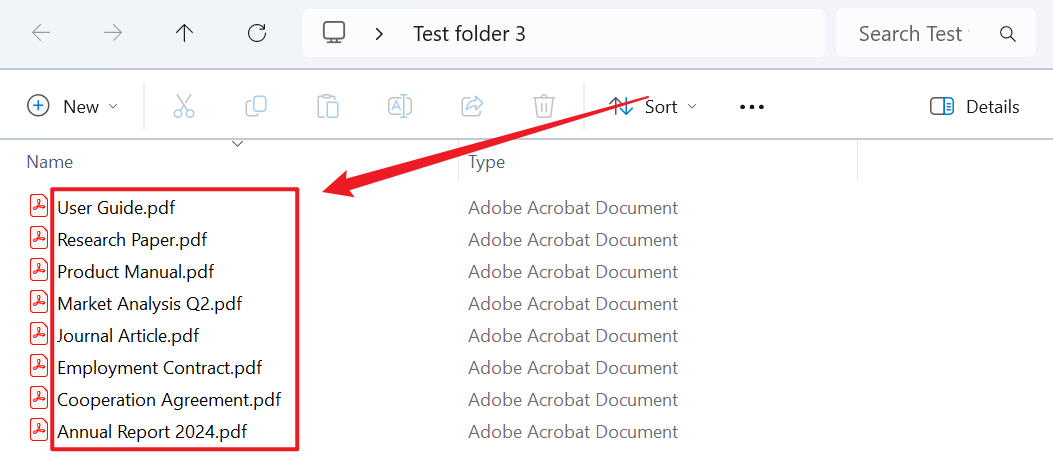Image resolution: width=1053 pixels, height=474 pixels.
Task: Click the Rename toolbar icon
Action: [400, 106]
